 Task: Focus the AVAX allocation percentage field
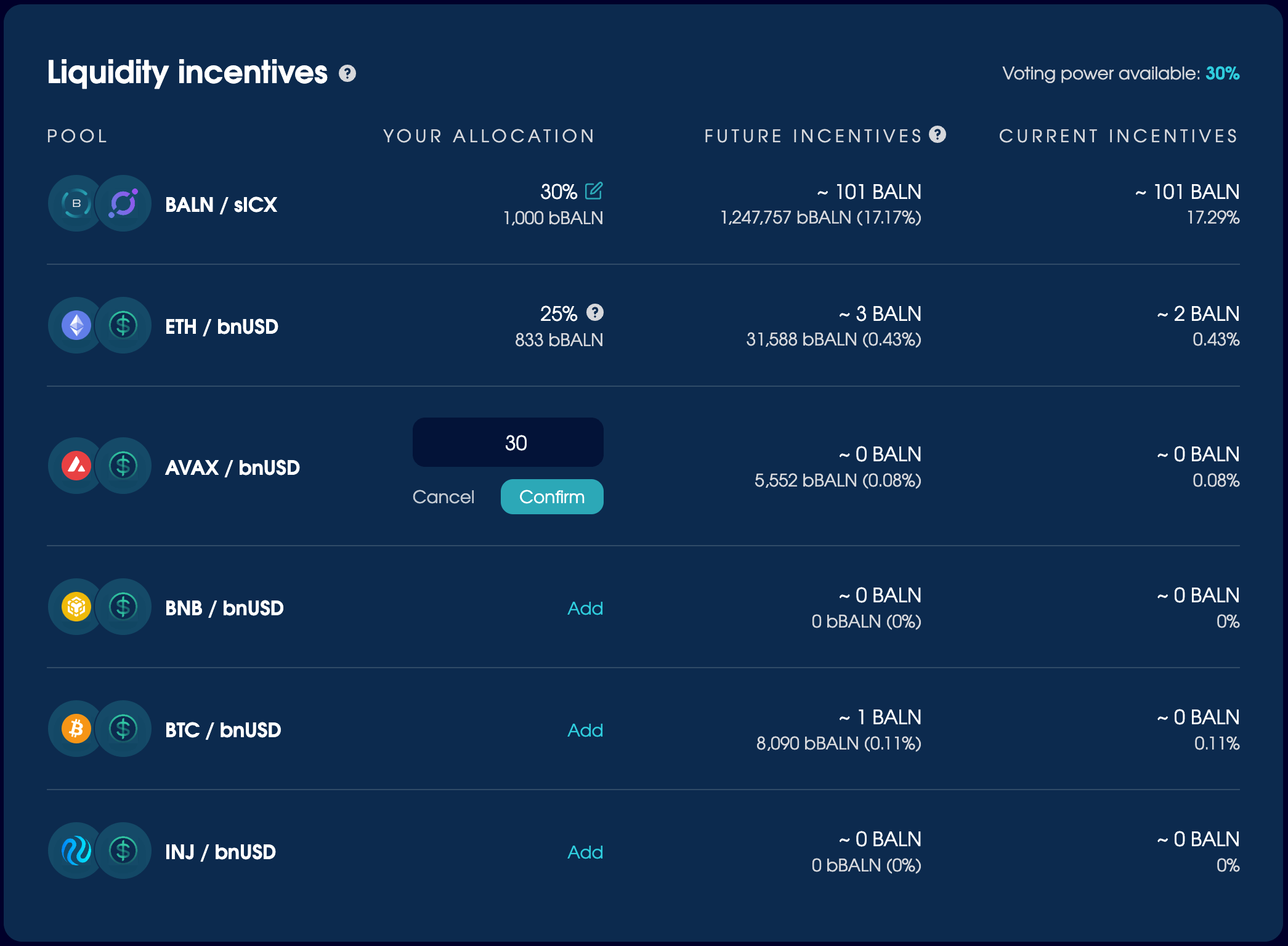point(508,442)
